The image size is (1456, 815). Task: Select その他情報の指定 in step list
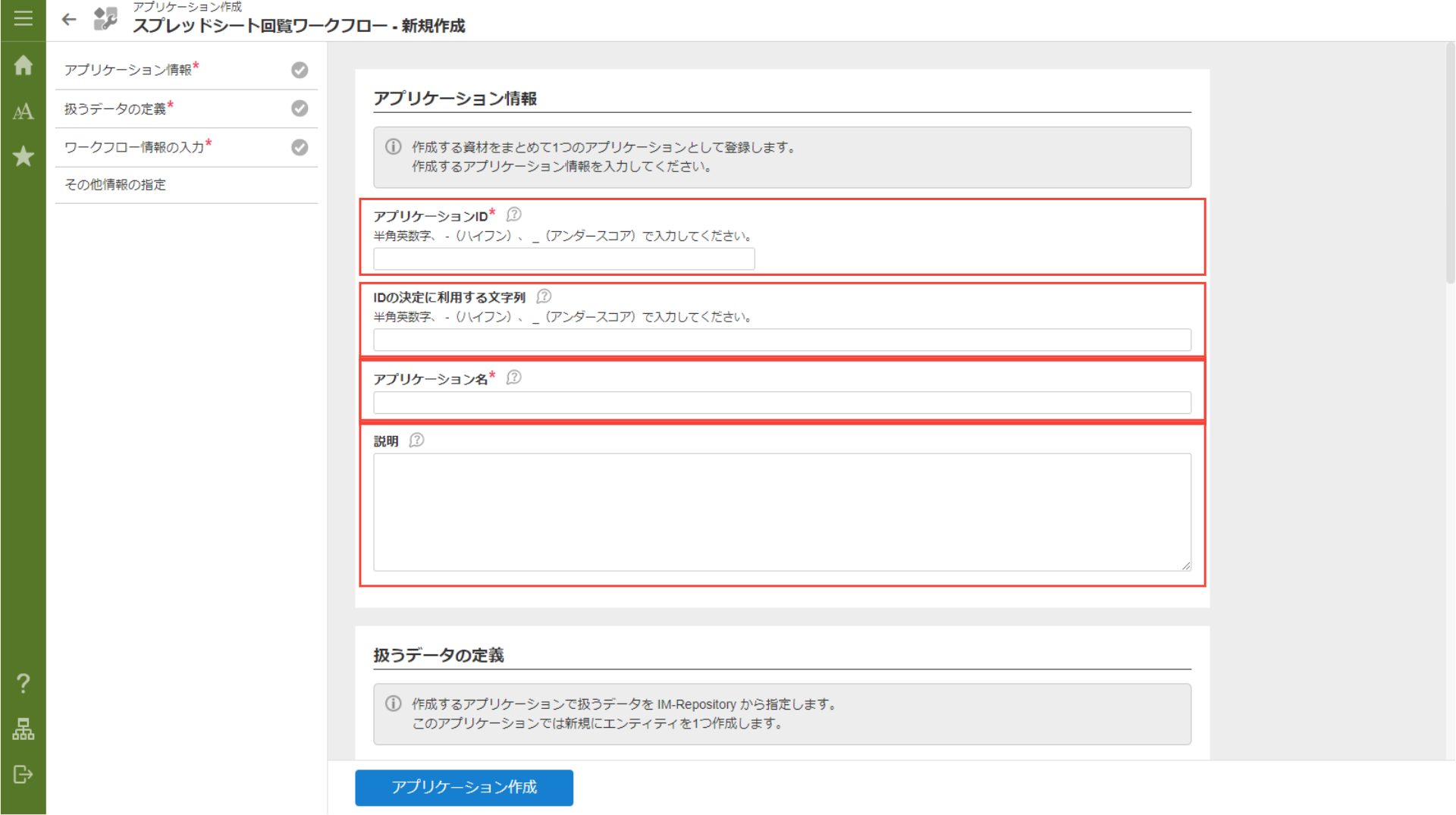point(186,185)
